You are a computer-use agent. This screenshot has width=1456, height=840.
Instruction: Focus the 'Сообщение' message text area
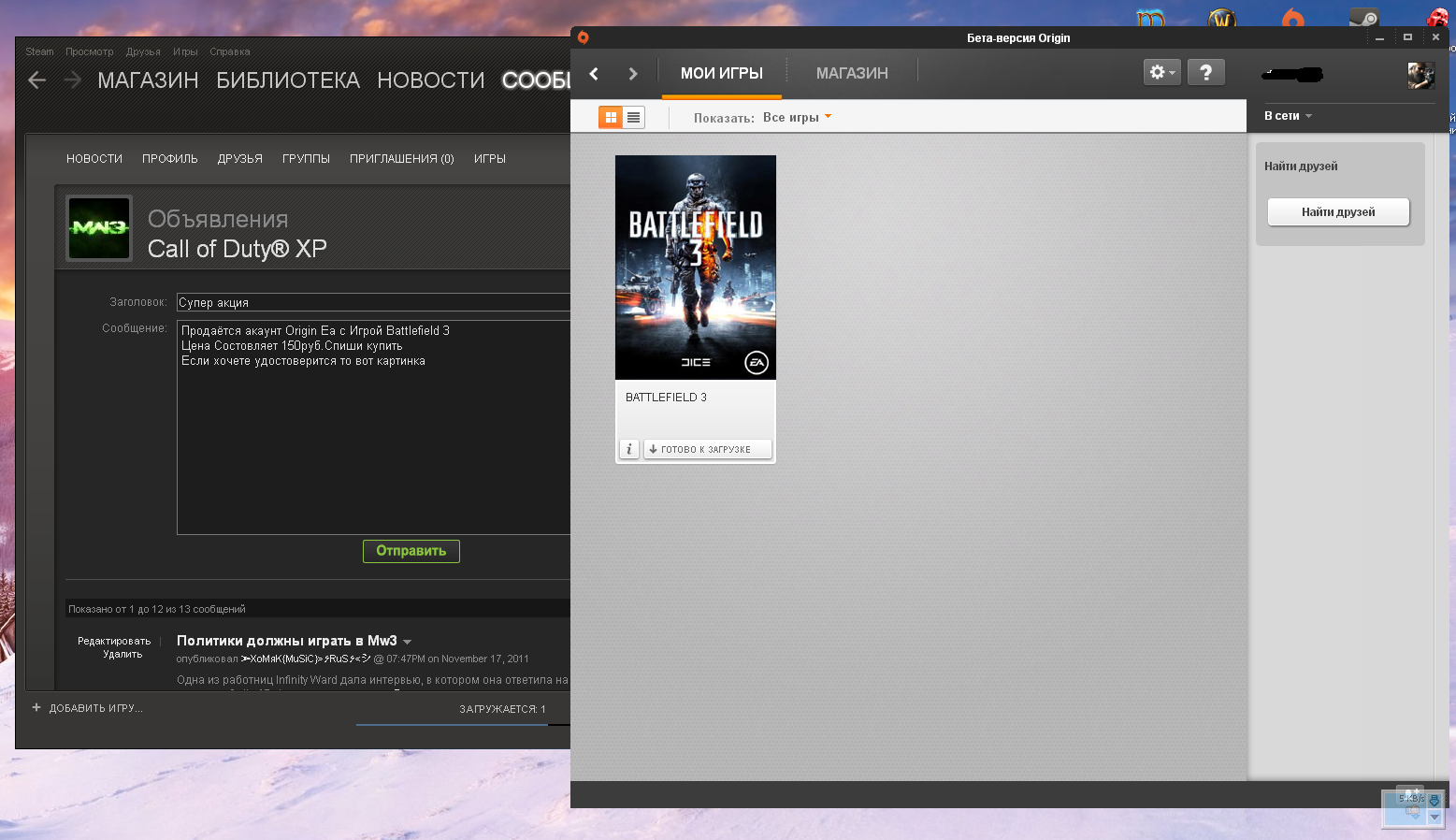coord(373,427)
